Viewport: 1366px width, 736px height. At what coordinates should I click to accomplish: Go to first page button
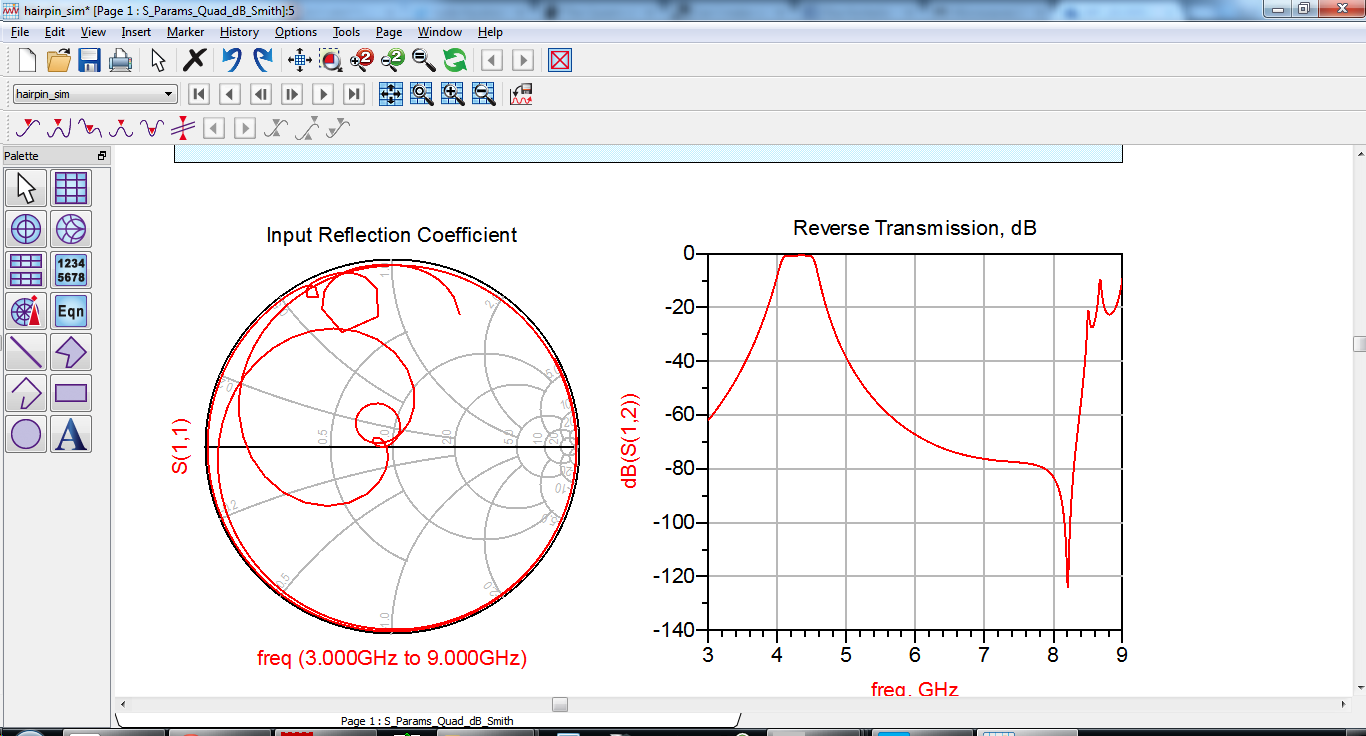[x=199, y=94]
